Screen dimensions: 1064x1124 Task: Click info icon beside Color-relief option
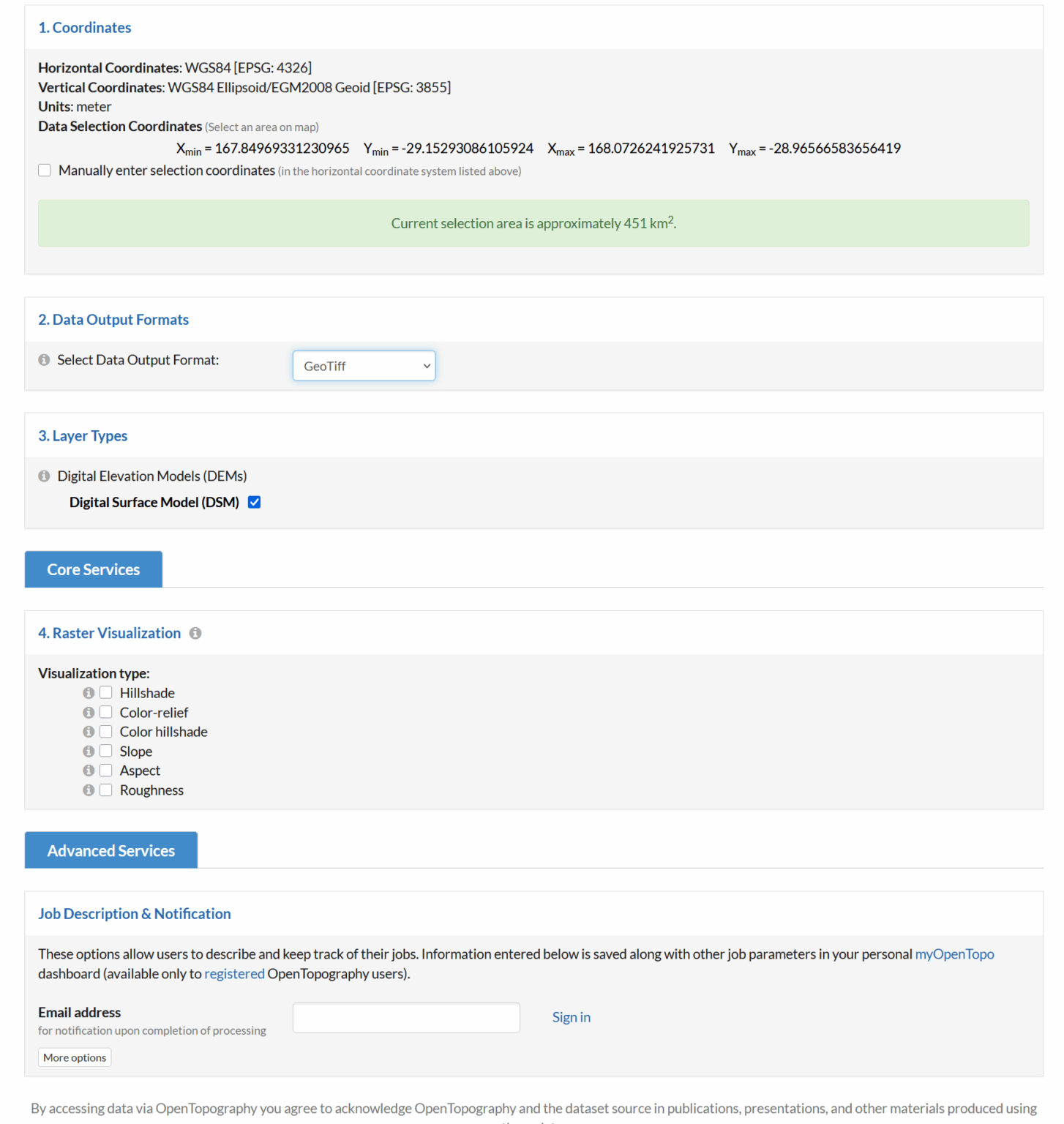89,713
